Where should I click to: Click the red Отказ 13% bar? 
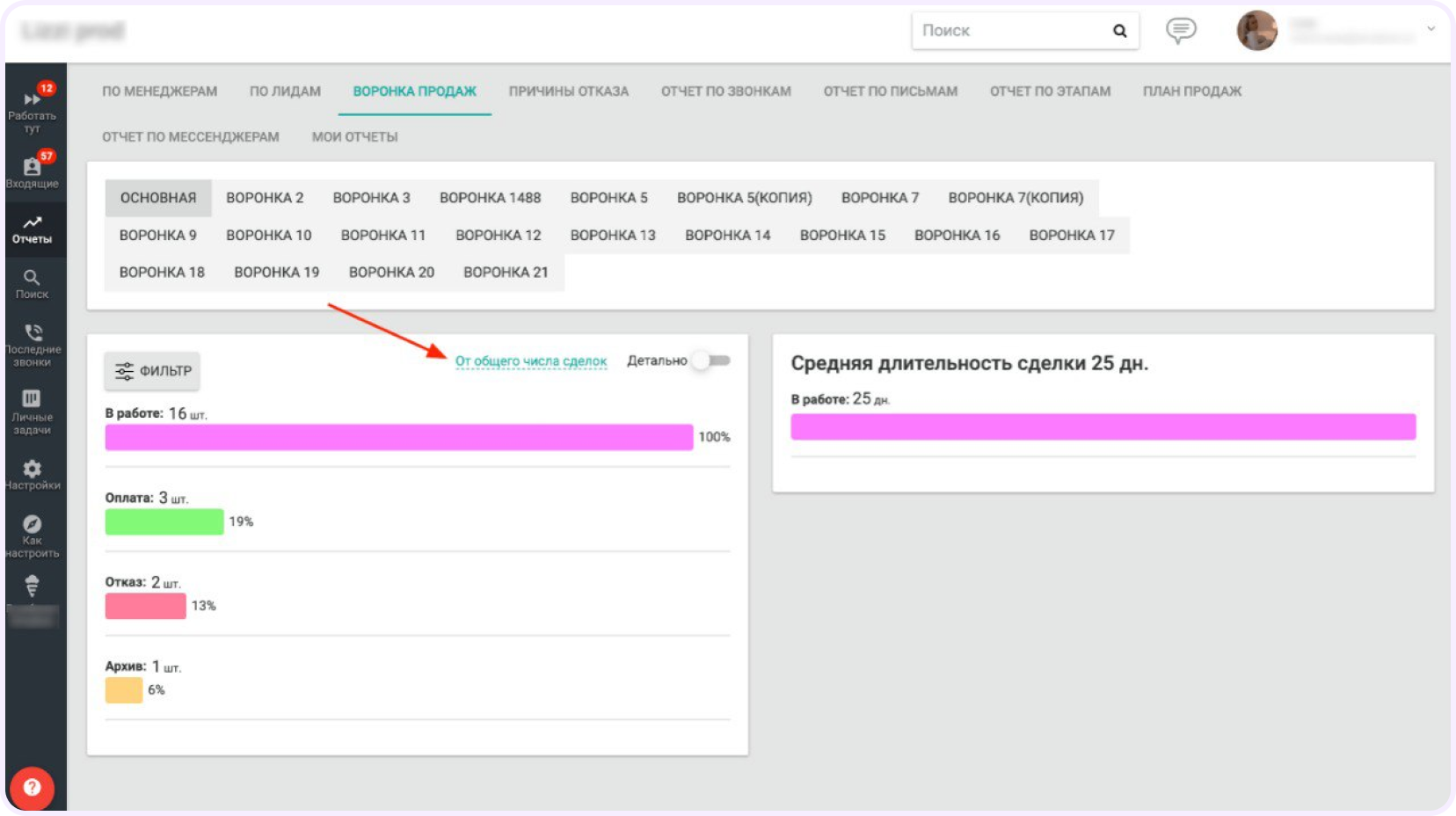[x=146, y=606]
